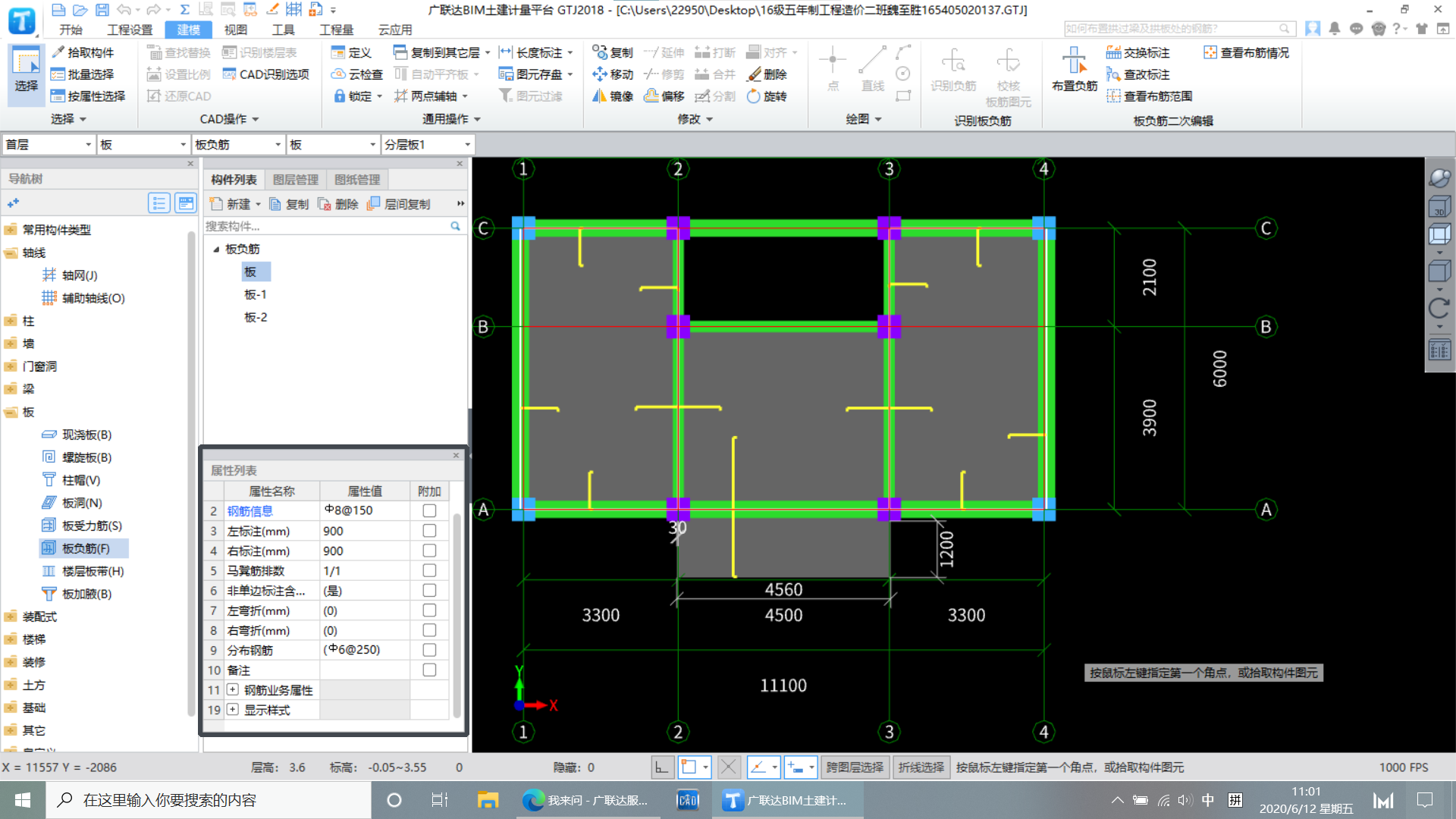This screenshot has height=819, width=1456.
Task: Toggle checkbox for 左弯折(mm) row
Action: click(x=429, y=610)
